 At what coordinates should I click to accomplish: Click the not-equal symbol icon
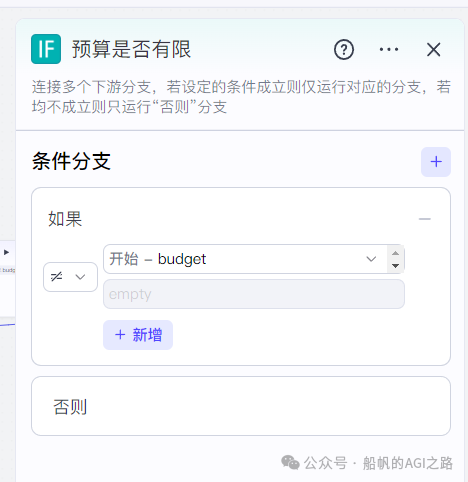(x=56, y=277)
